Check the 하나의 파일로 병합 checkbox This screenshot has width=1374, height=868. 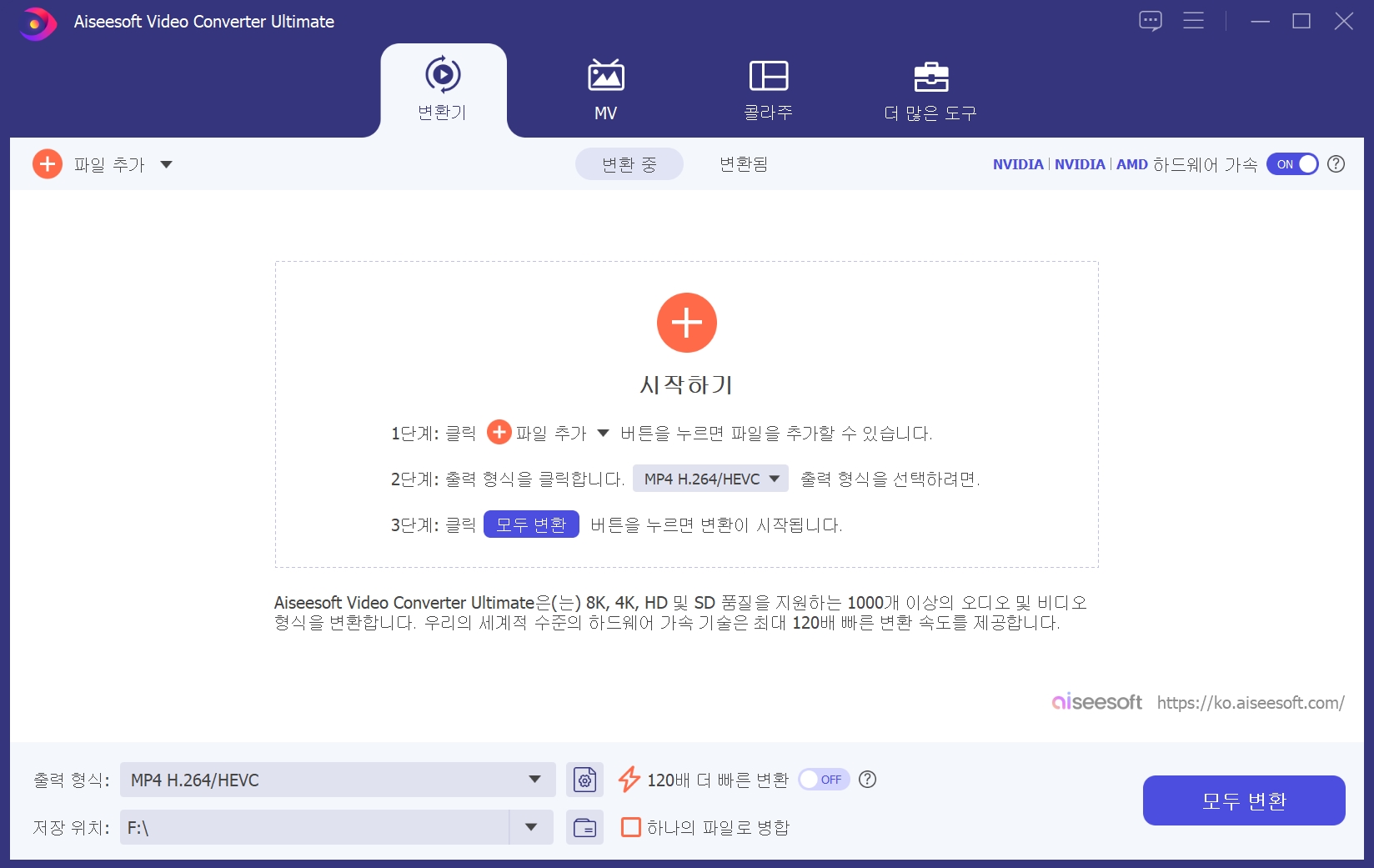[631, 827]
